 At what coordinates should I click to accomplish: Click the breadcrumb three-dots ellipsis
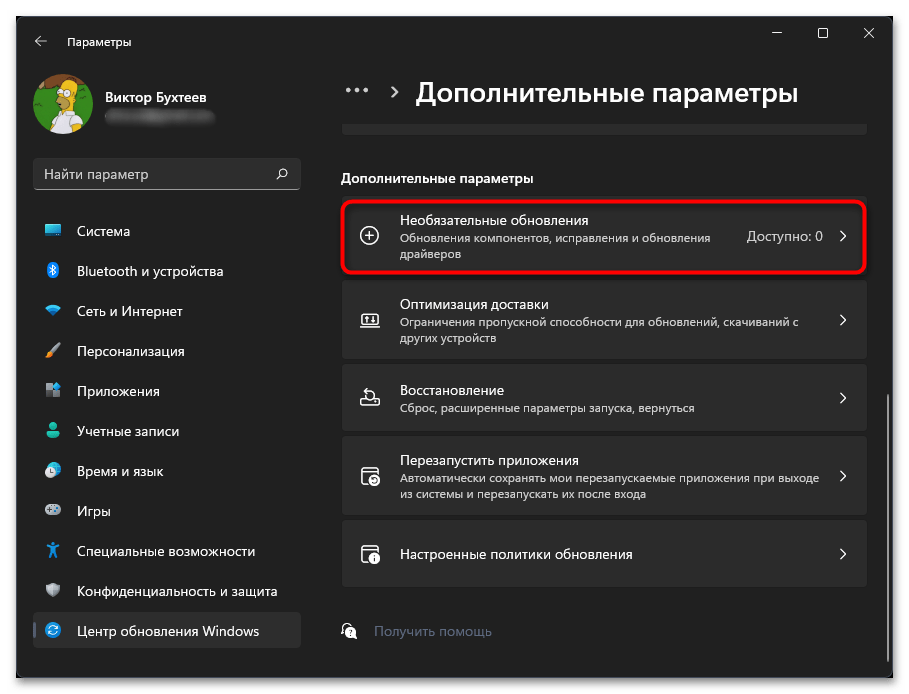click(x=357, y=90)
